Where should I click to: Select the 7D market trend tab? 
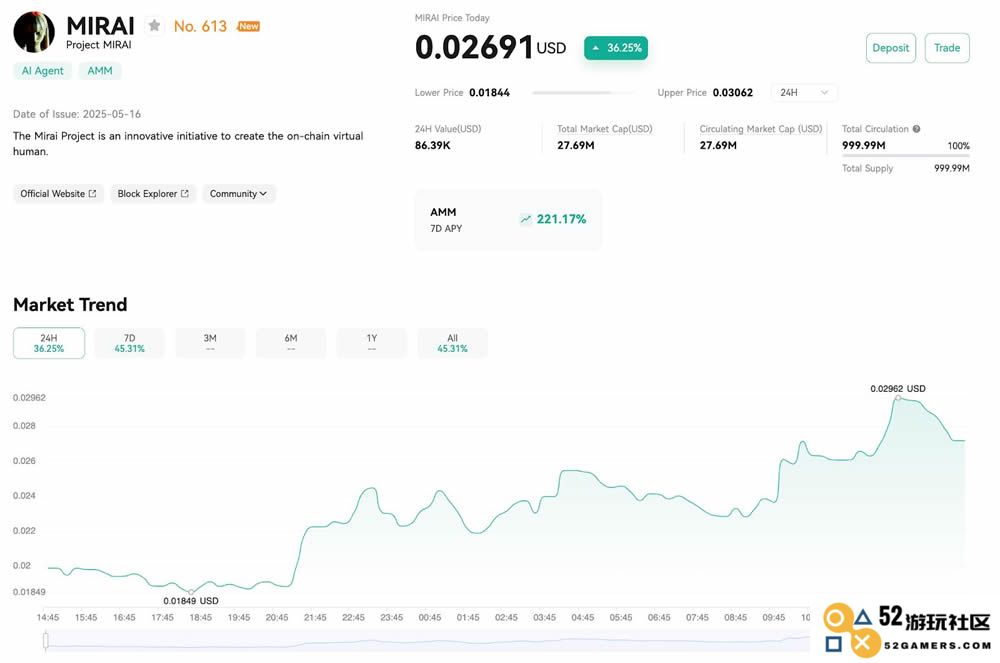click(x=129, y=343)
